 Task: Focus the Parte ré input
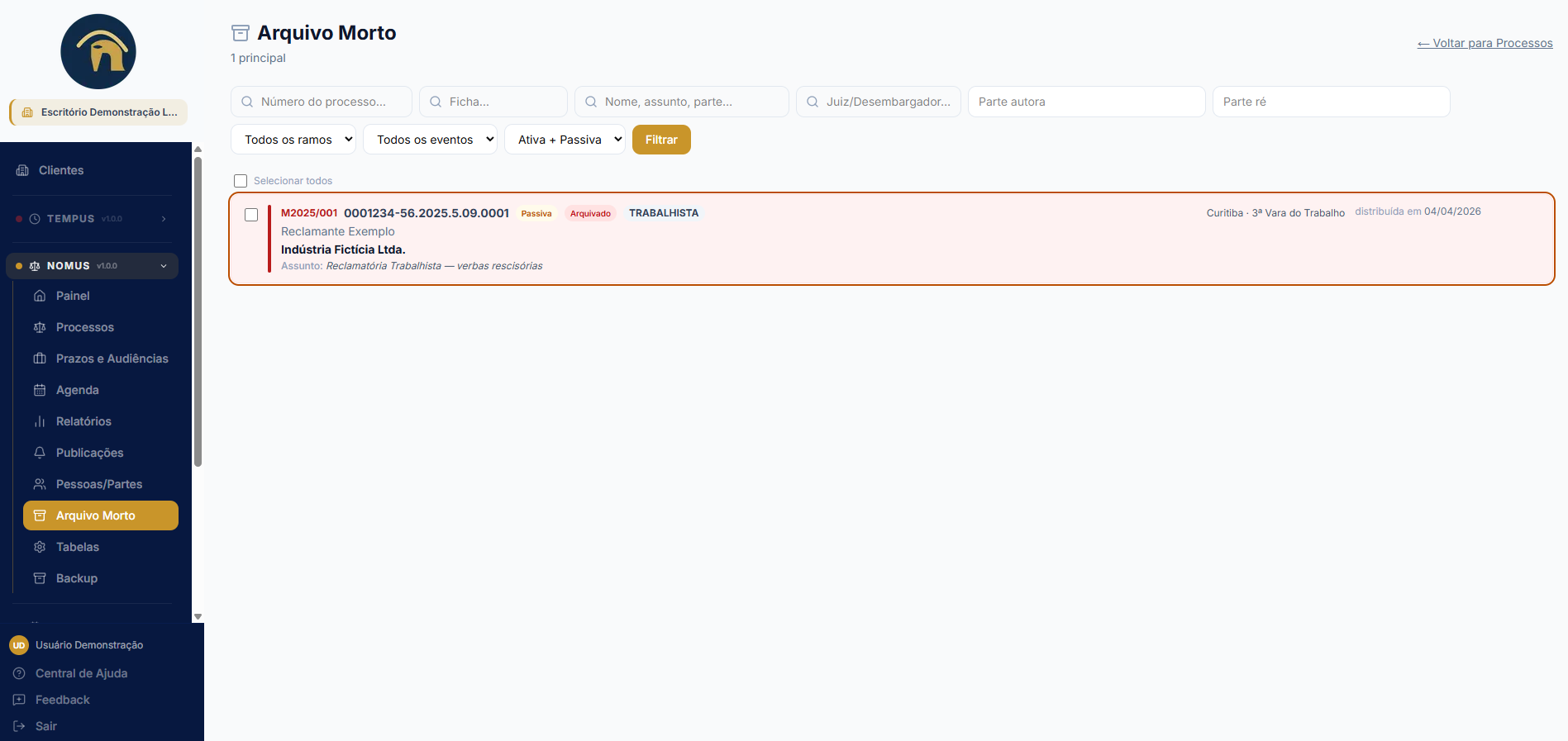click(x=1332, y=102)
